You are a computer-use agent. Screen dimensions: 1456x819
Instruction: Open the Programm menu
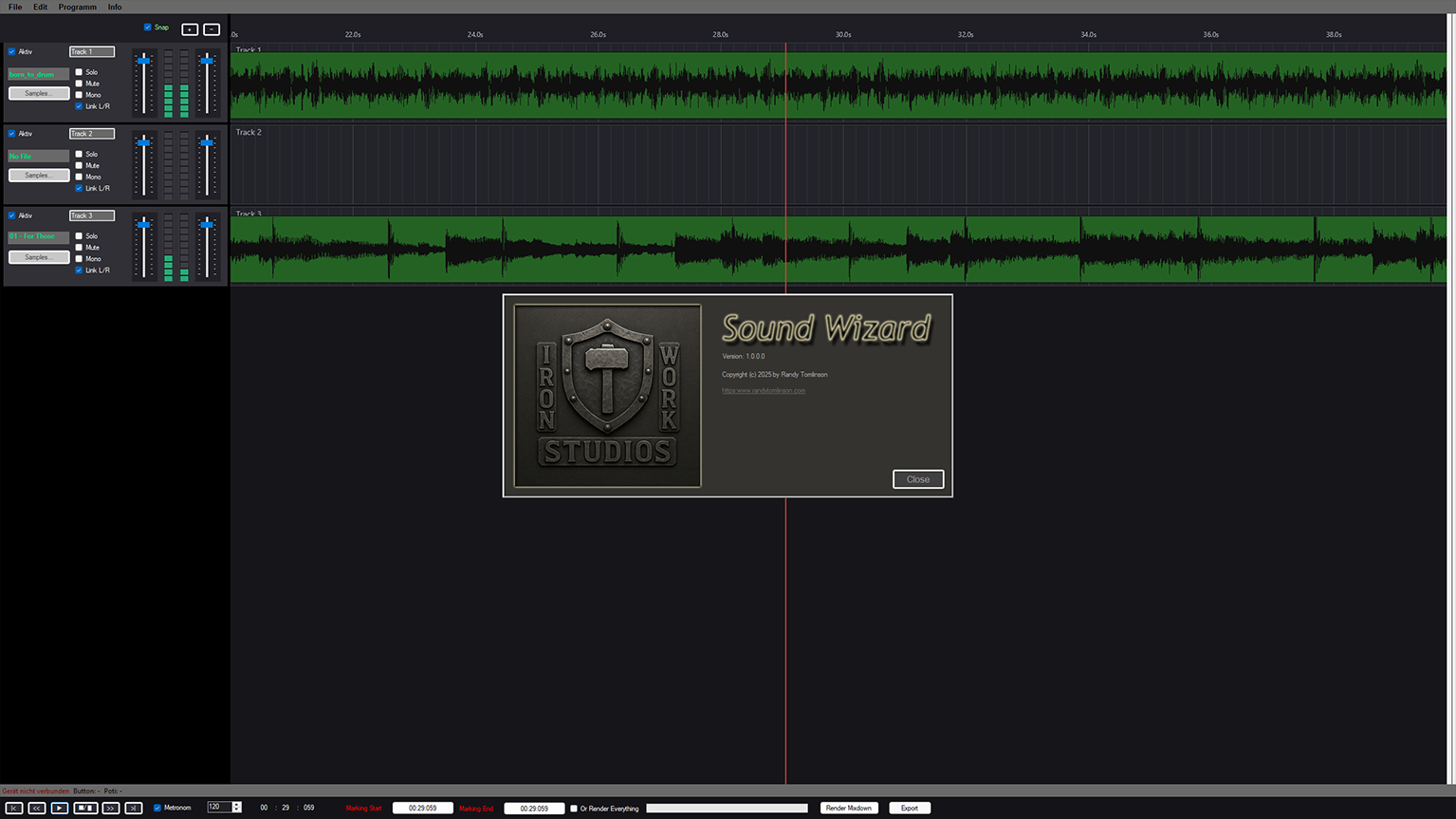pyautogui.click(x=77, y=7)
